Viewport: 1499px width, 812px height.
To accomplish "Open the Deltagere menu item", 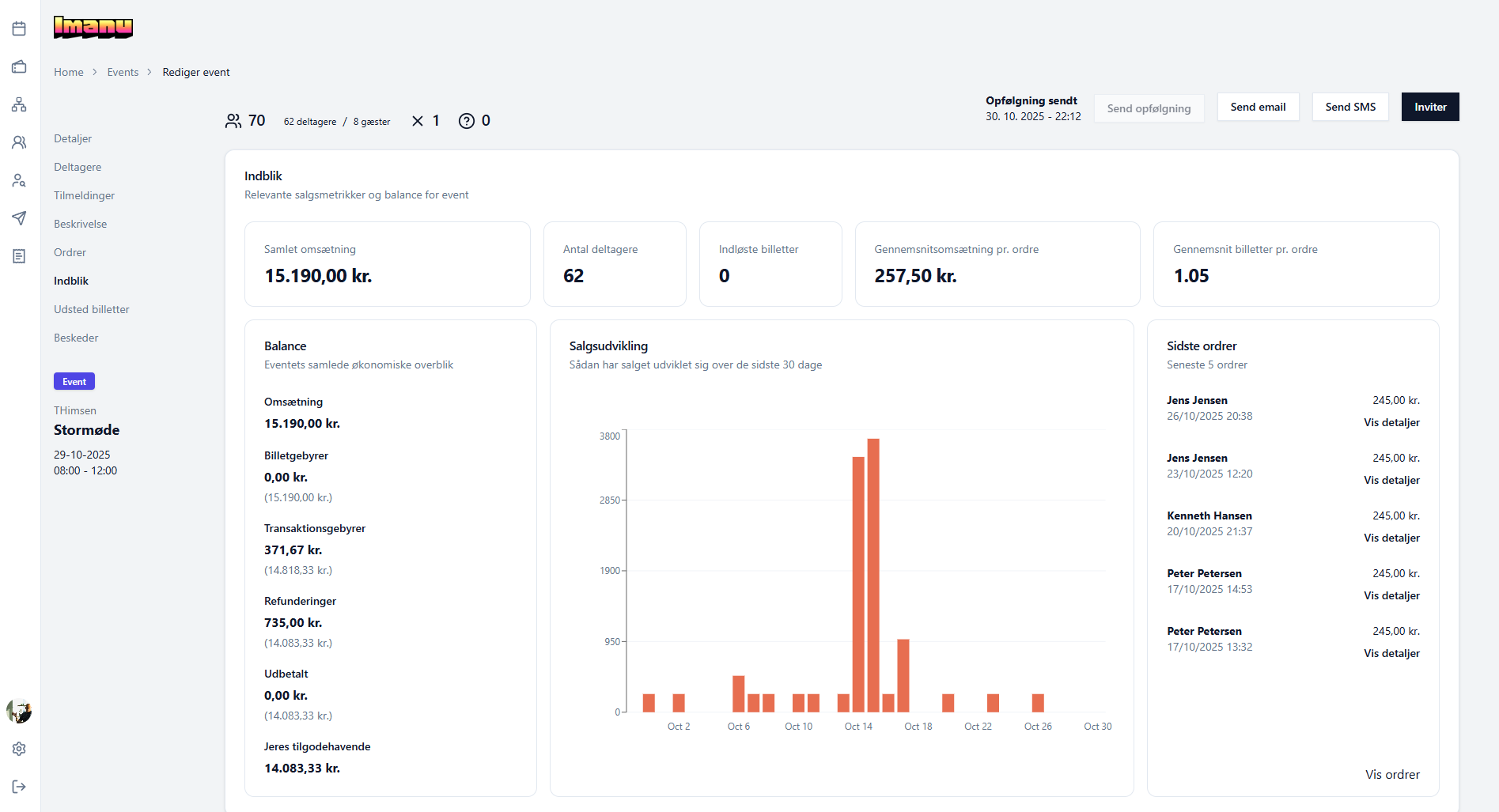I will [x=78, y=167].
